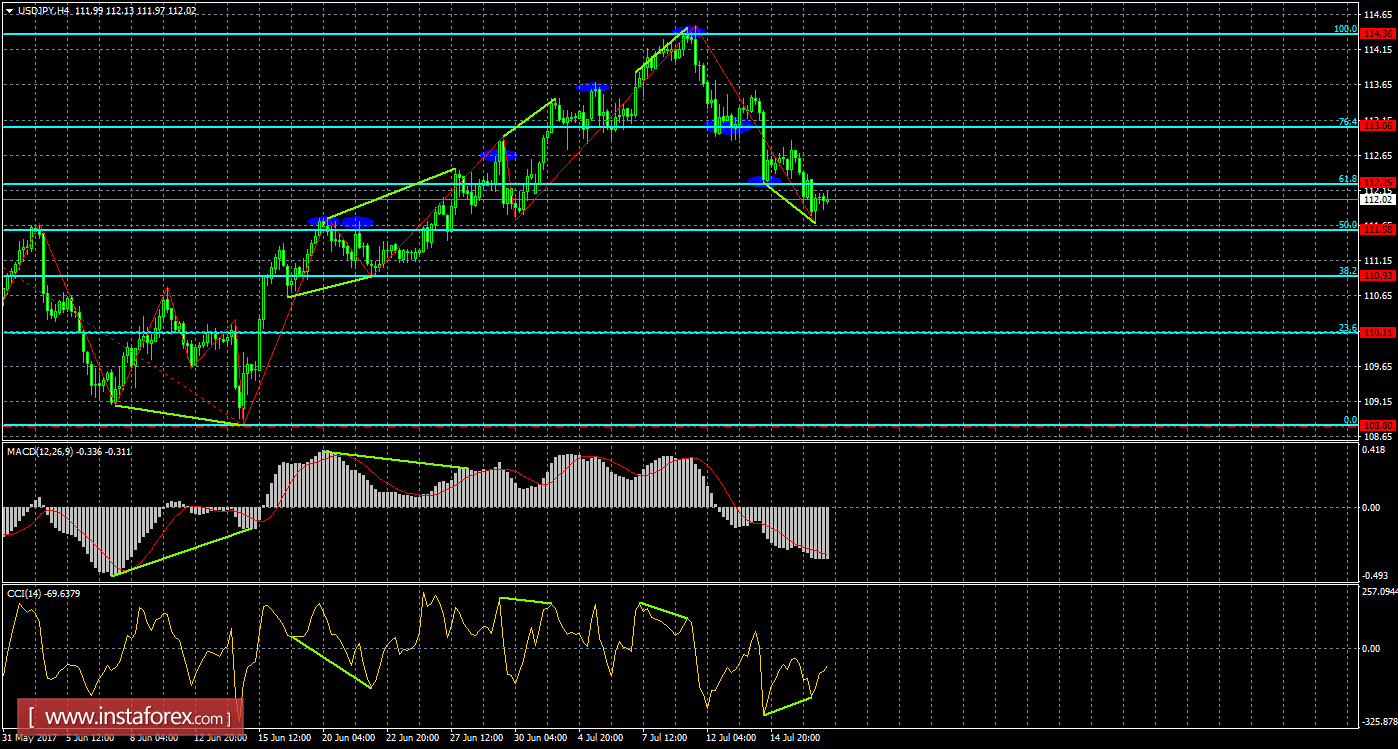Click the dropdown triangle beside USDJPY,H4

tap(9, 10)
